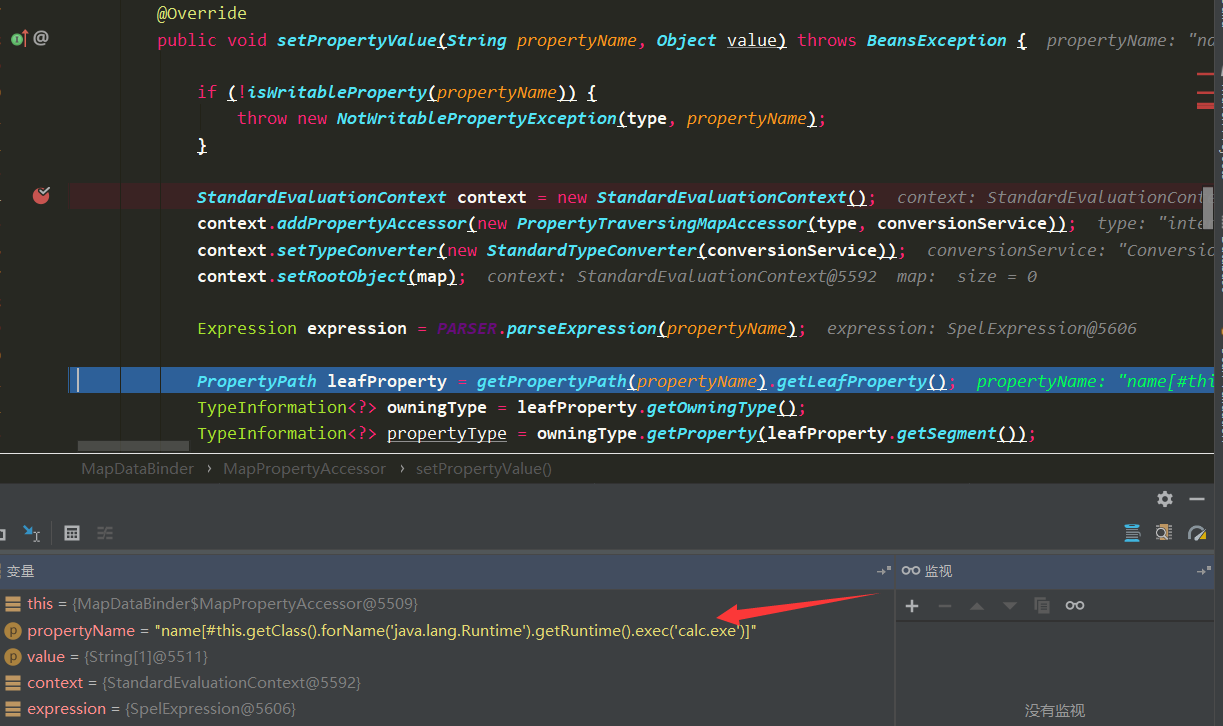The height and width of the screenshot is (726, 1223).
Task: Click the @Override annotation text
Action: [x=202, y=14]
